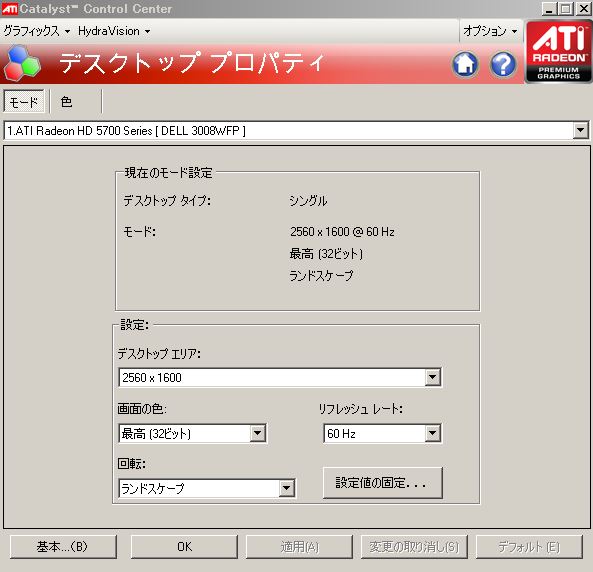Open the HydraVision menu

(114, 31)
